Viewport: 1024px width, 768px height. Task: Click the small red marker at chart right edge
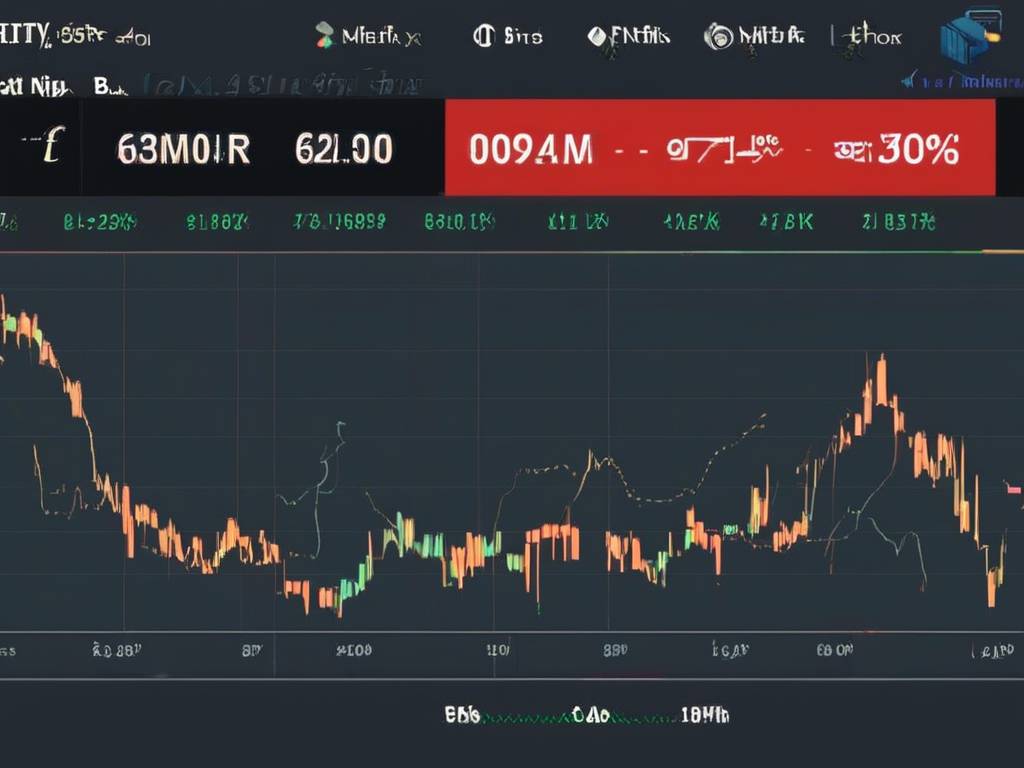(x=1013, y=488)
